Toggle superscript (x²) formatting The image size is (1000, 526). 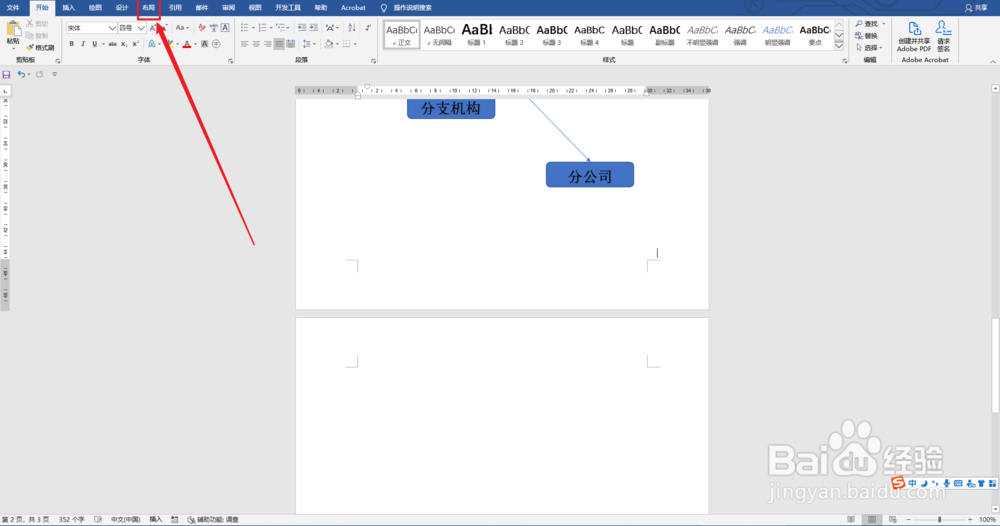[135, 44]
